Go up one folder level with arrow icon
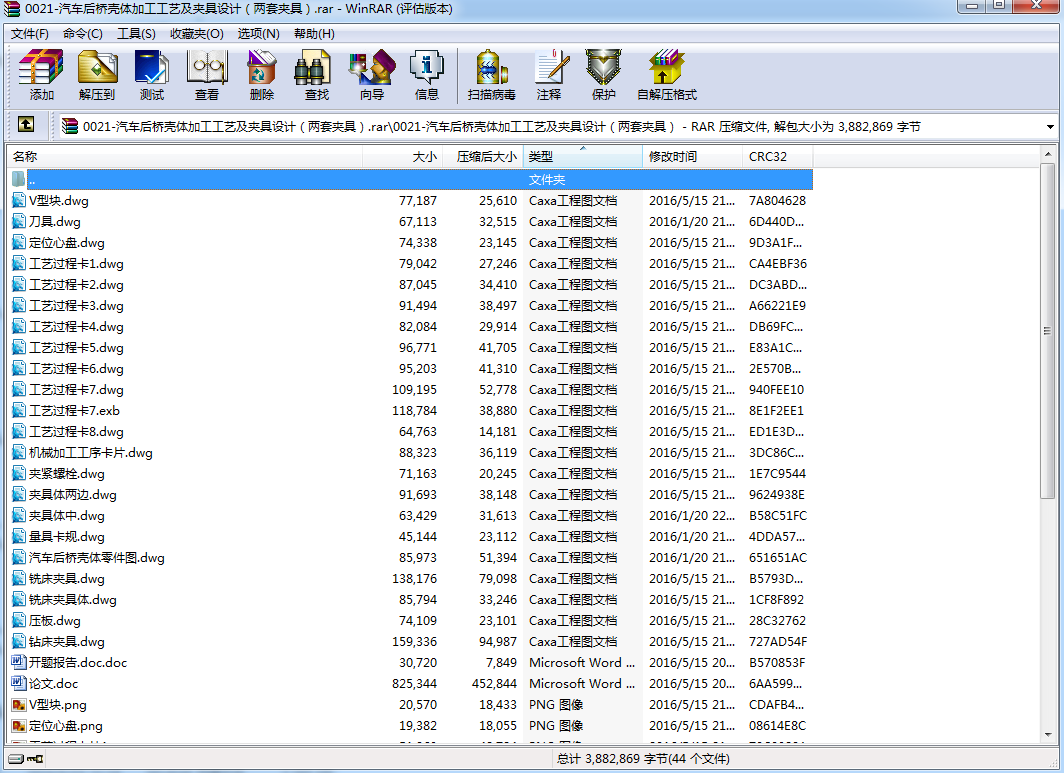 pyautogui.click(x=26, y=124)
